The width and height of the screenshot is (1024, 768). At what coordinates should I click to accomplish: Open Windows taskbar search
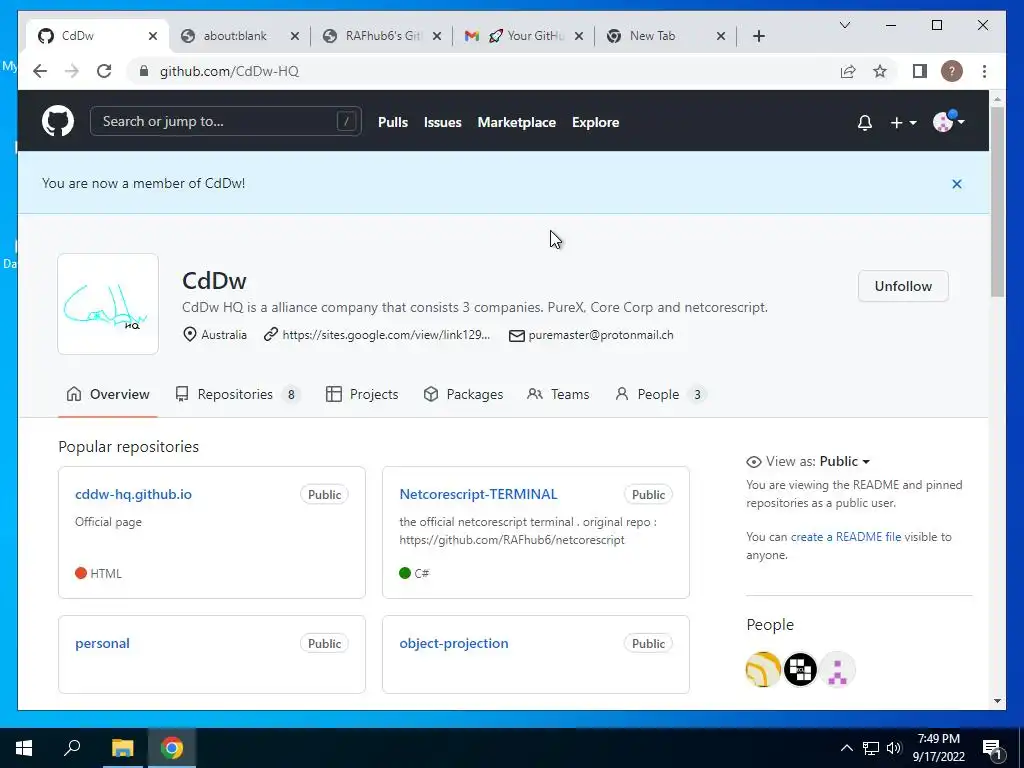tap(72, 748)
